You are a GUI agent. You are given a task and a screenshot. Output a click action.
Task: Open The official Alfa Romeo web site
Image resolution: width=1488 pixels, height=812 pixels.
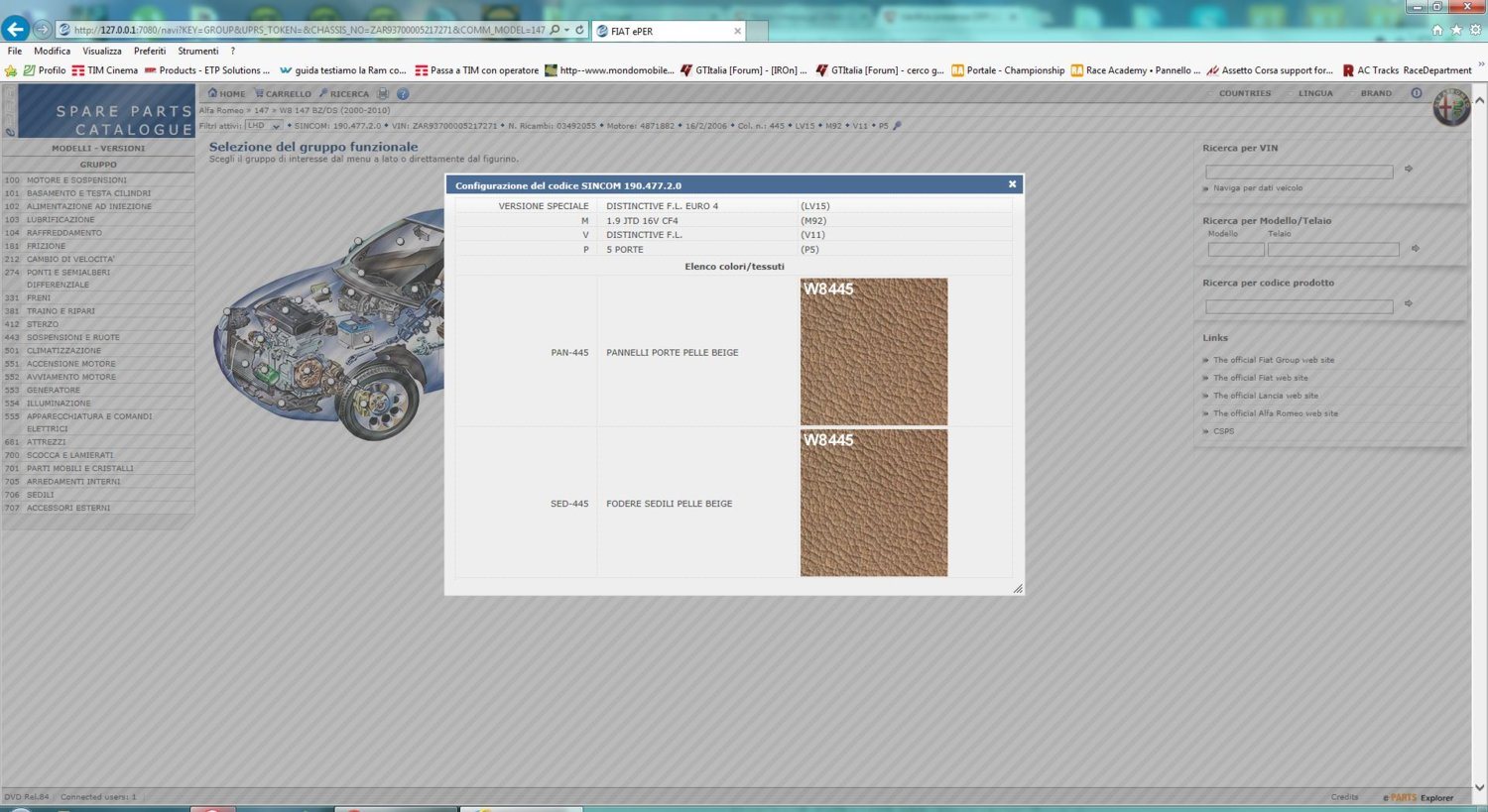1276,413
